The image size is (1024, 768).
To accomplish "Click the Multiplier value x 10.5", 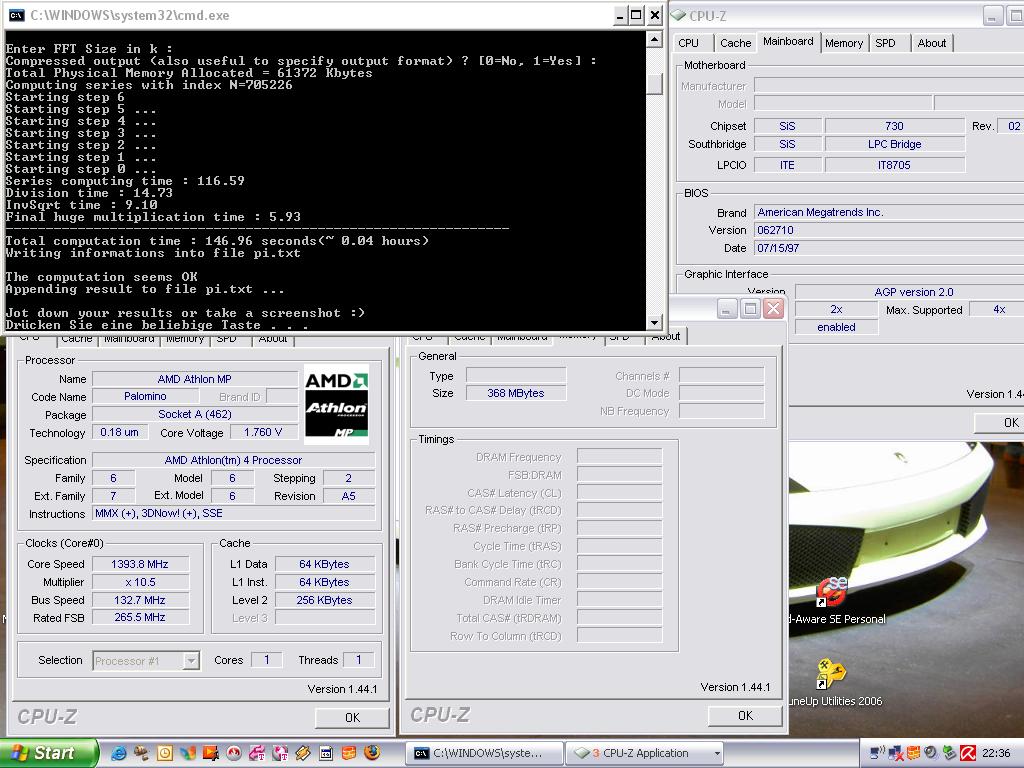I will click(x=140, y=582).
